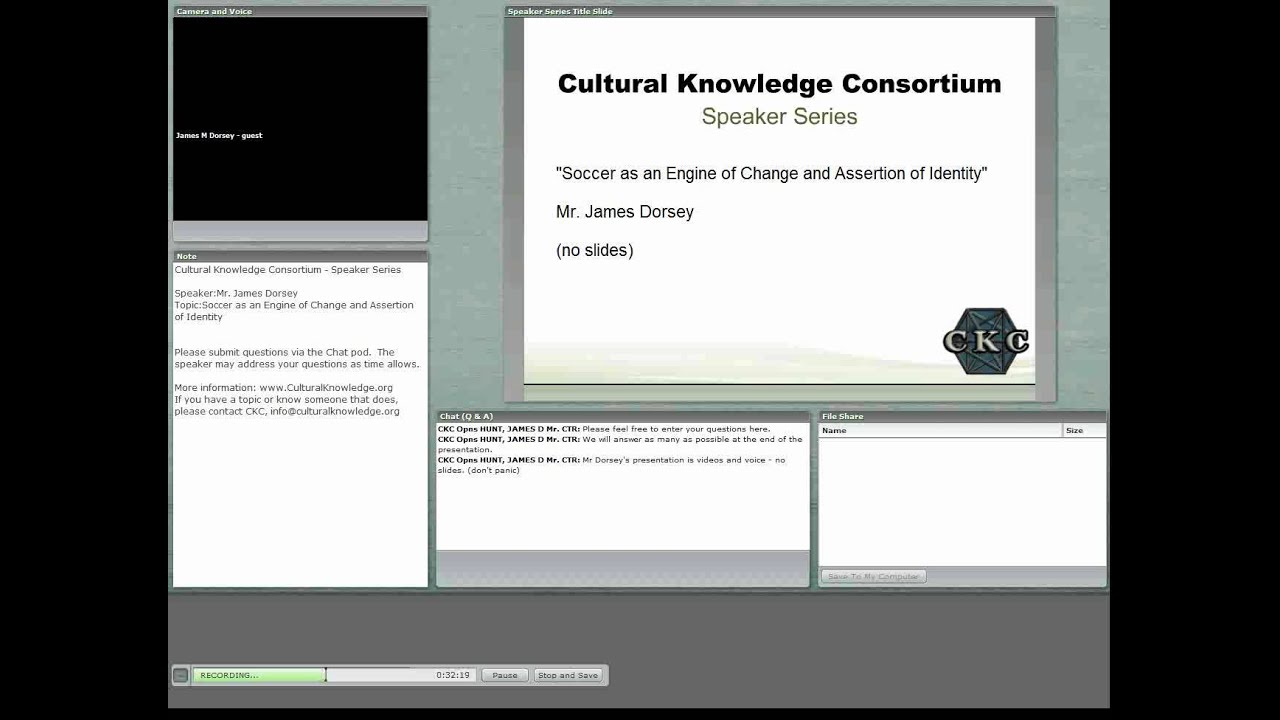Image resolution: width=1280 pixels, height=720 pixels.
Task: Click 'Speaker:Mr. James Dorsey' in Note
Action: pyautogui.click(x=236, y=293)
